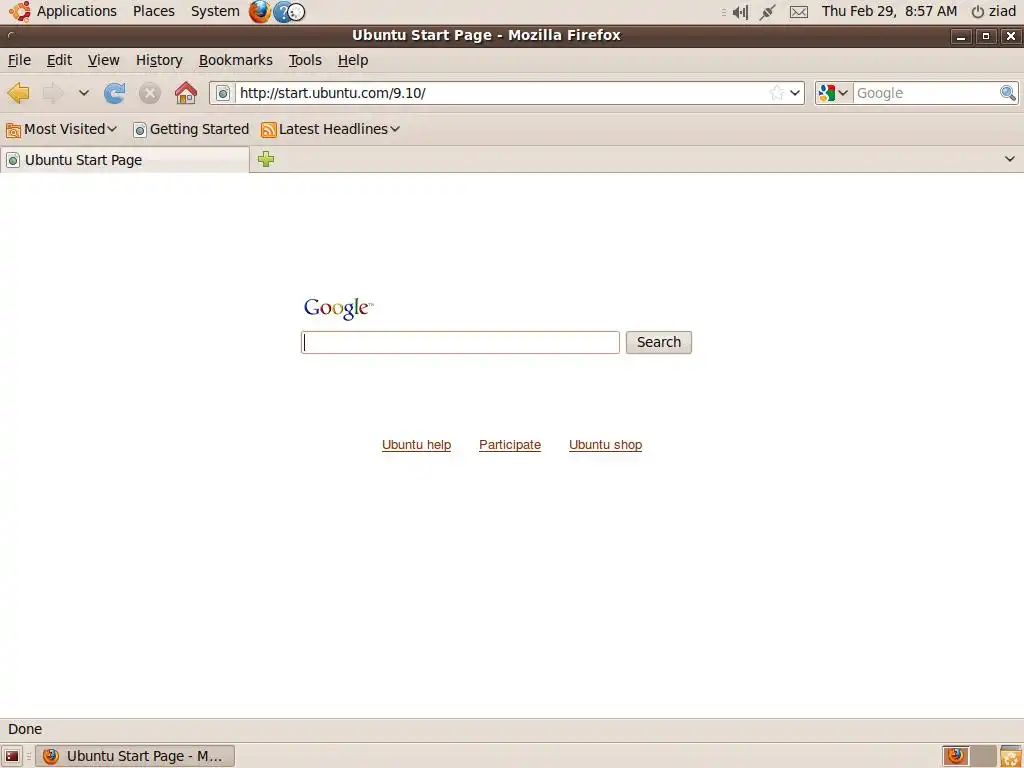Open the ziad user session menu
This screenshot has height=768, width=1024.
993,12
